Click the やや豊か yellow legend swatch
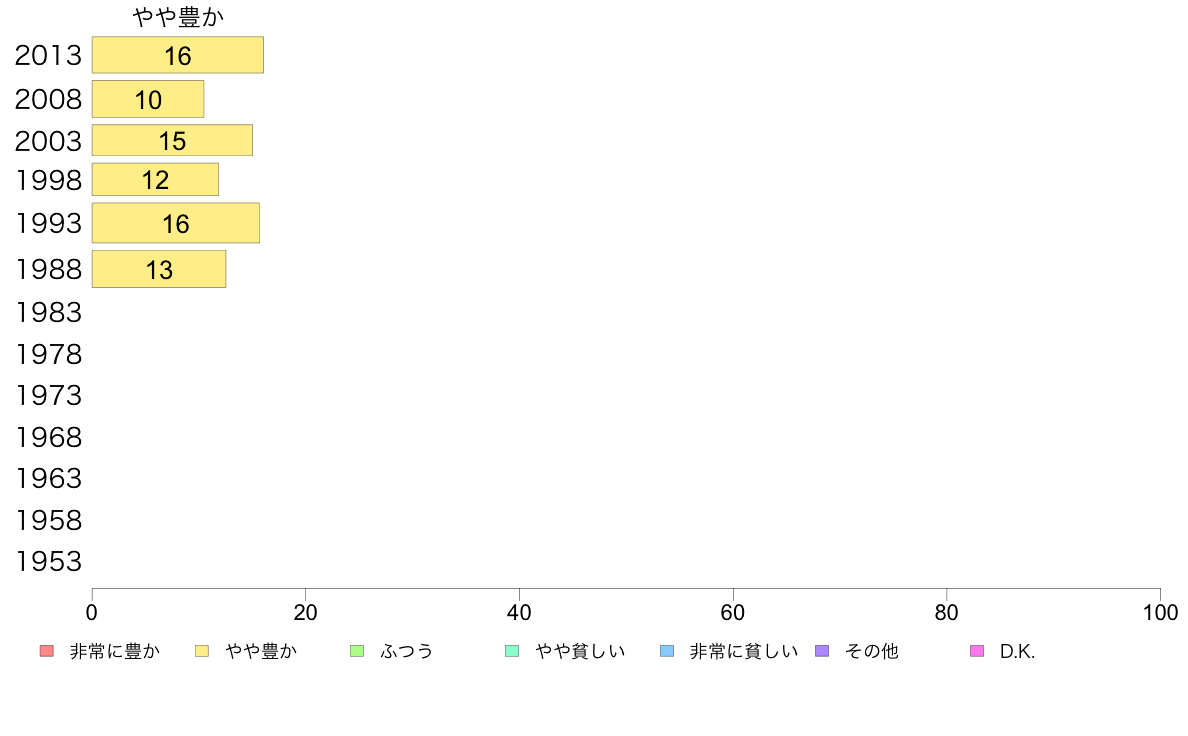 pos(202,652)
